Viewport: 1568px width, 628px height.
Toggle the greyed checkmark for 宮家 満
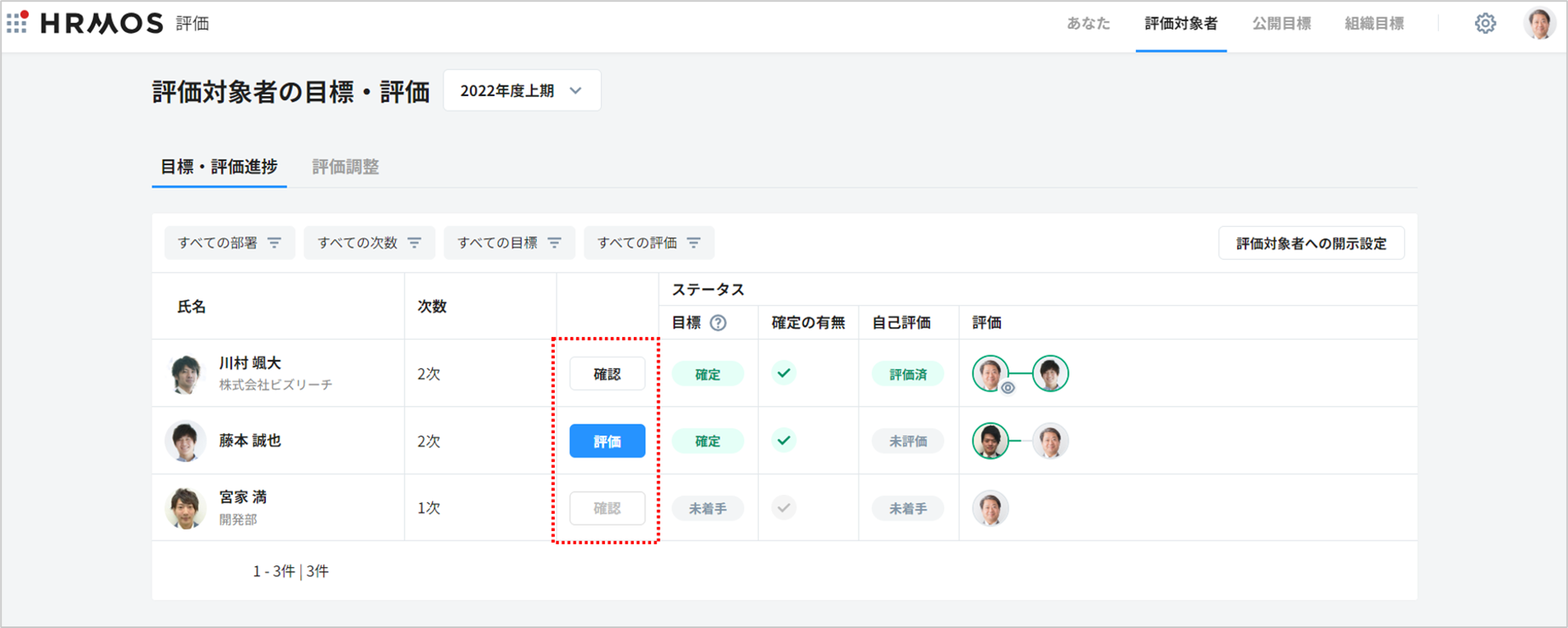coord(783,508)
